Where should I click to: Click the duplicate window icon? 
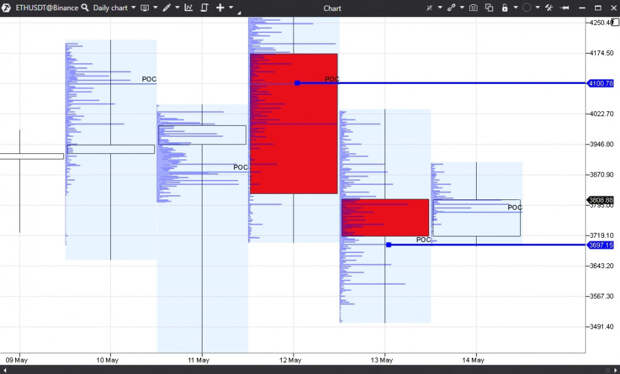point(489,8)
